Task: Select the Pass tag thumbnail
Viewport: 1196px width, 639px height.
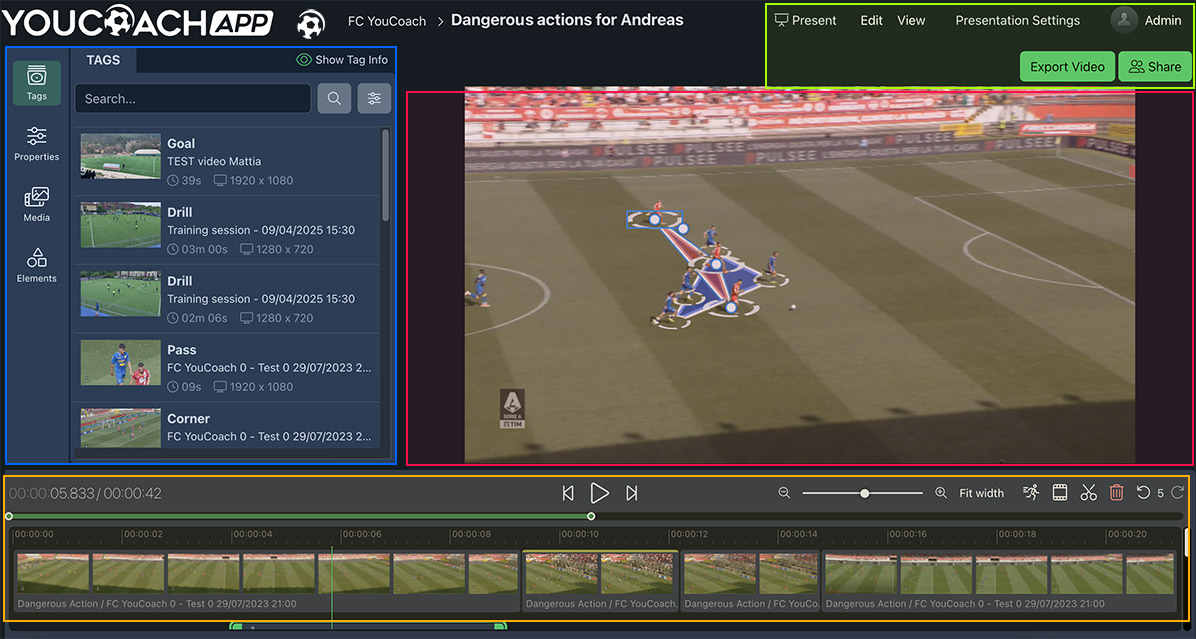Action: (x=121, y=362)
